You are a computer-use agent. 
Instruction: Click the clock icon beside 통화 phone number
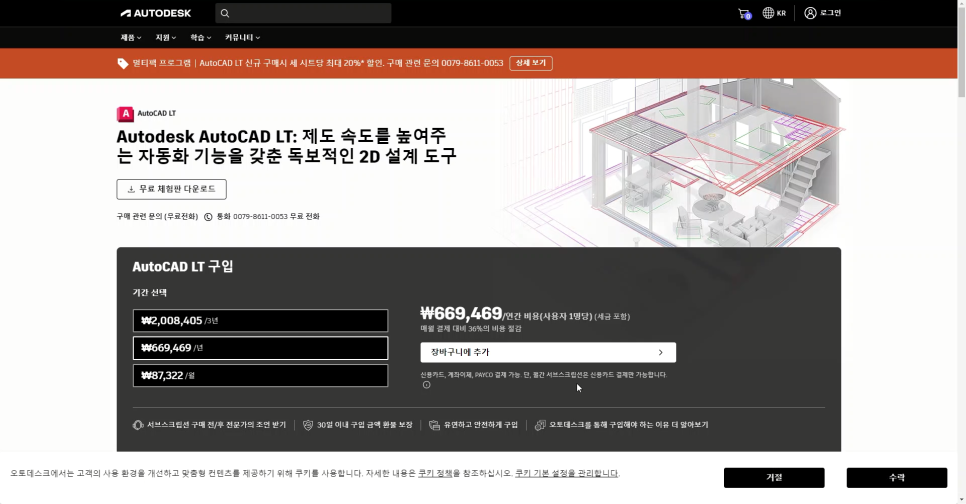(208, 217)
